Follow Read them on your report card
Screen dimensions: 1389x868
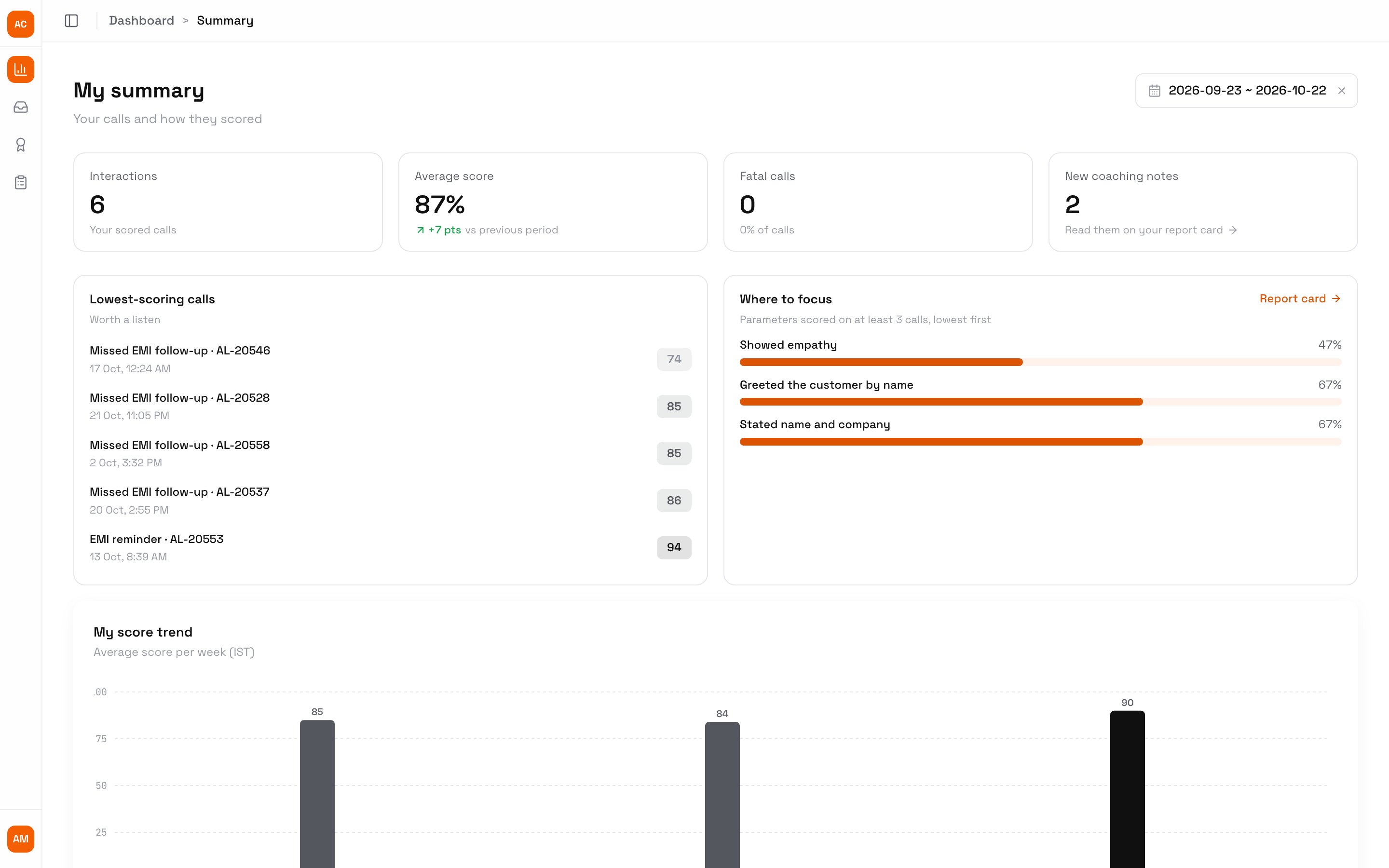[x=1150, y=230]
